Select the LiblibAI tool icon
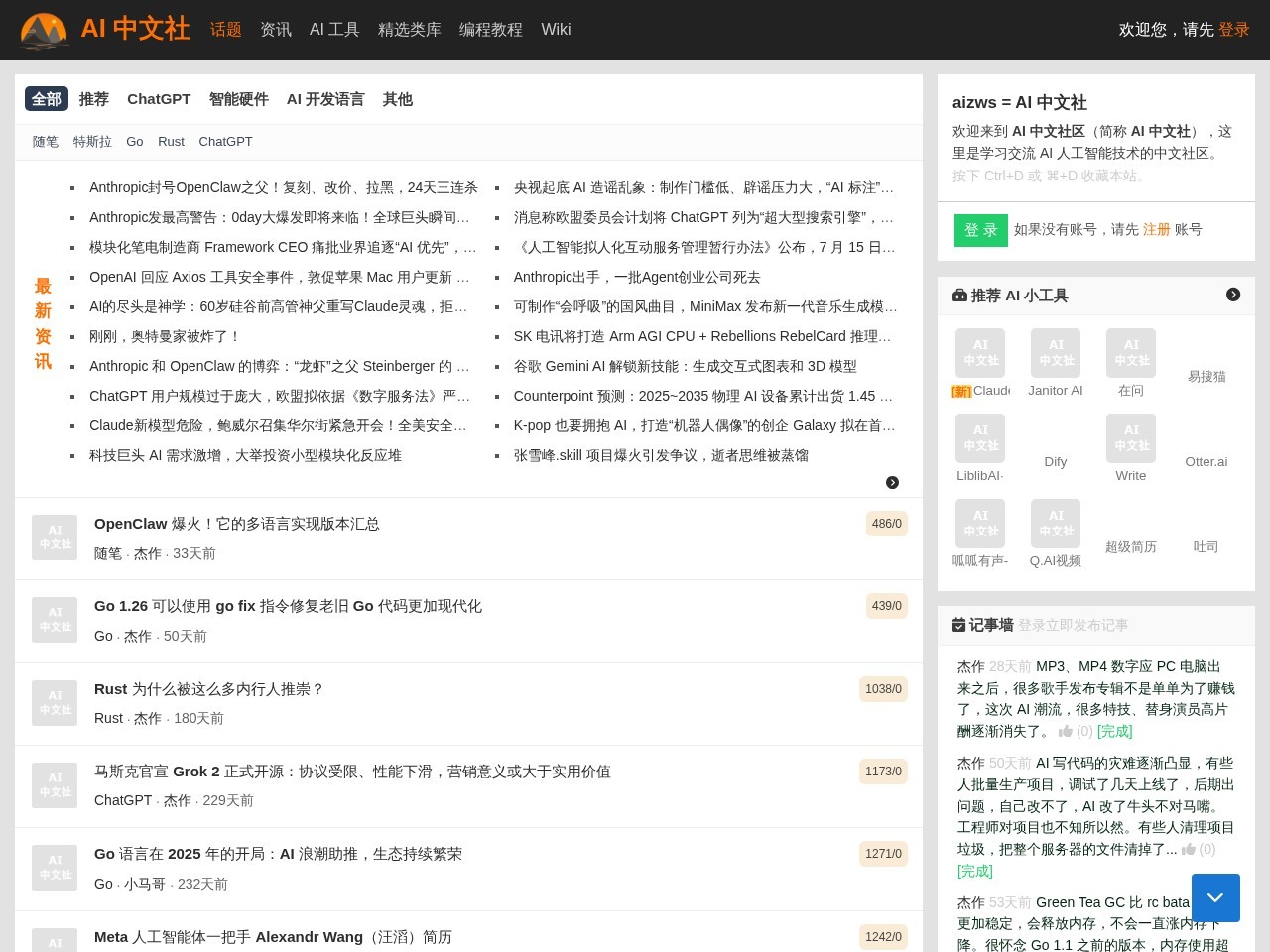The width and height of the screenshot is (1270, 952). point(980,438)
